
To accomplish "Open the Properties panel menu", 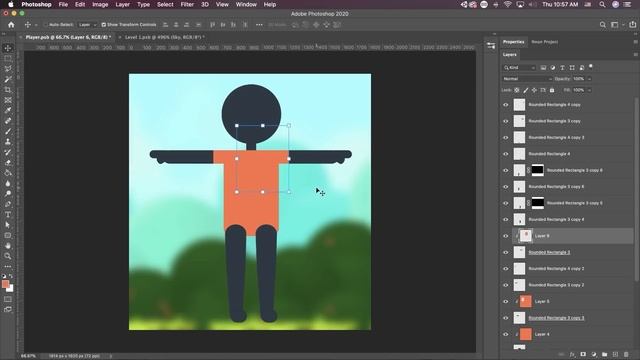I will pyautogui.click(x=635, y=42).
